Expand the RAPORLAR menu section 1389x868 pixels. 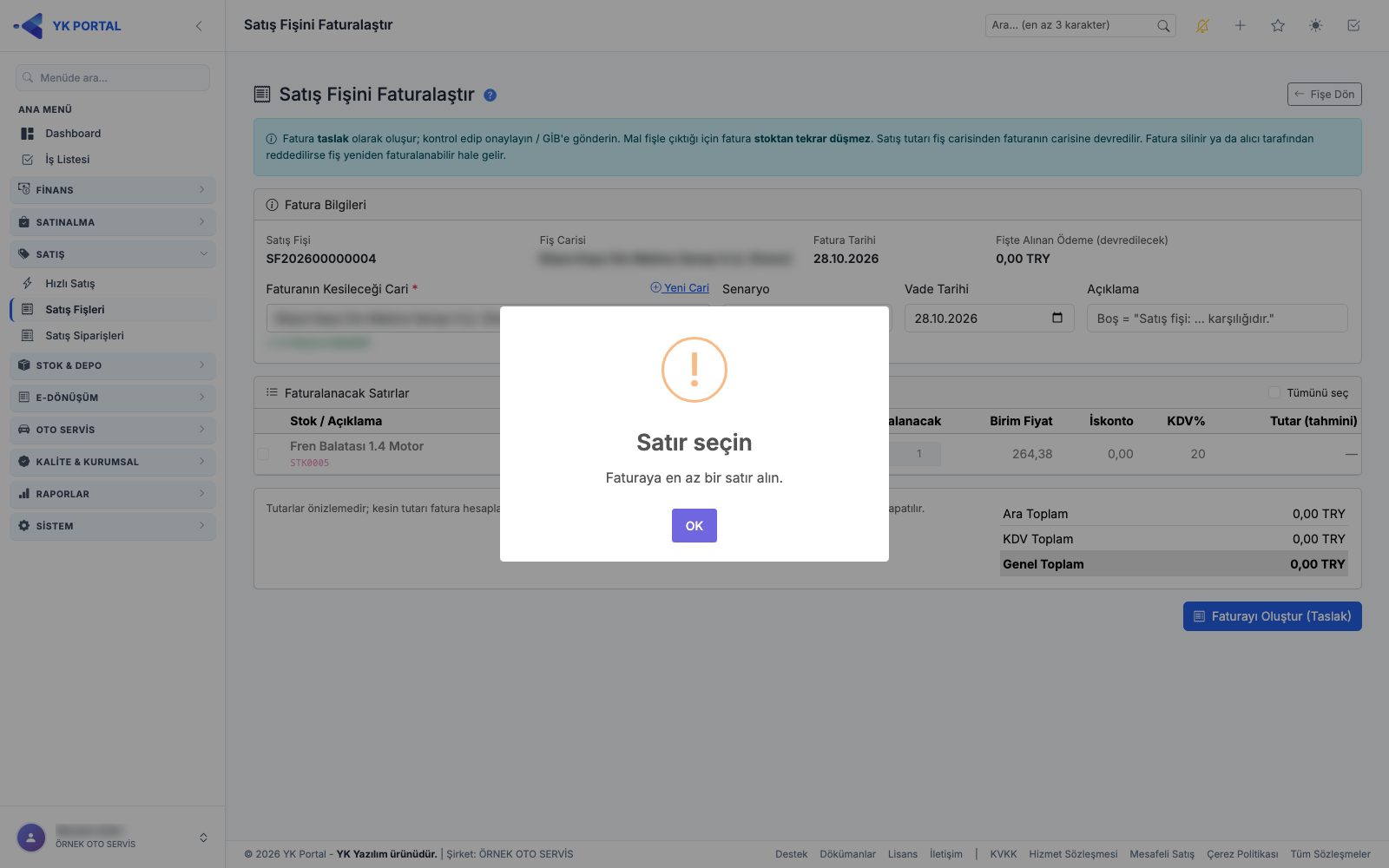pos(113,494)
